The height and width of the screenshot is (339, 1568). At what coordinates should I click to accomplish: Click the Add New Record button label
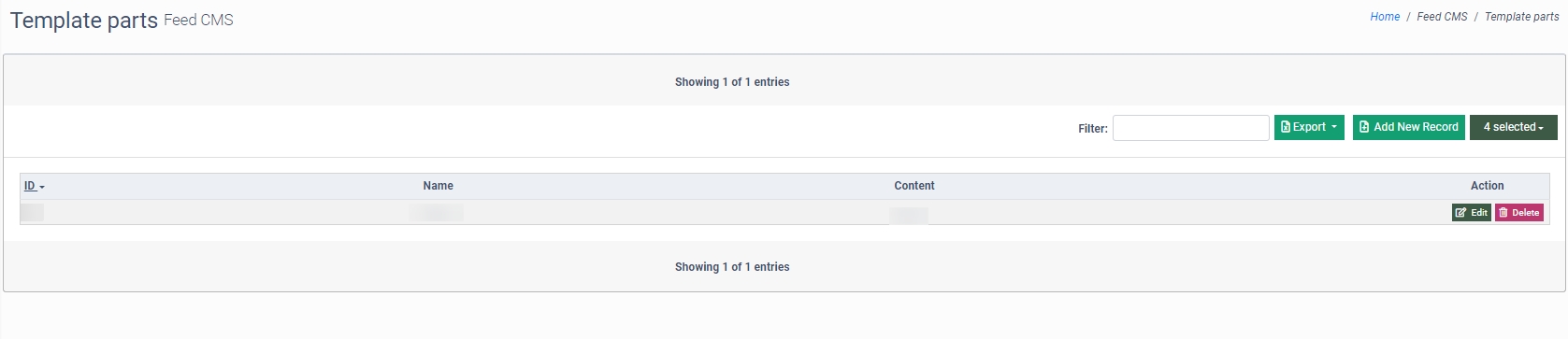pos(1416,127)
